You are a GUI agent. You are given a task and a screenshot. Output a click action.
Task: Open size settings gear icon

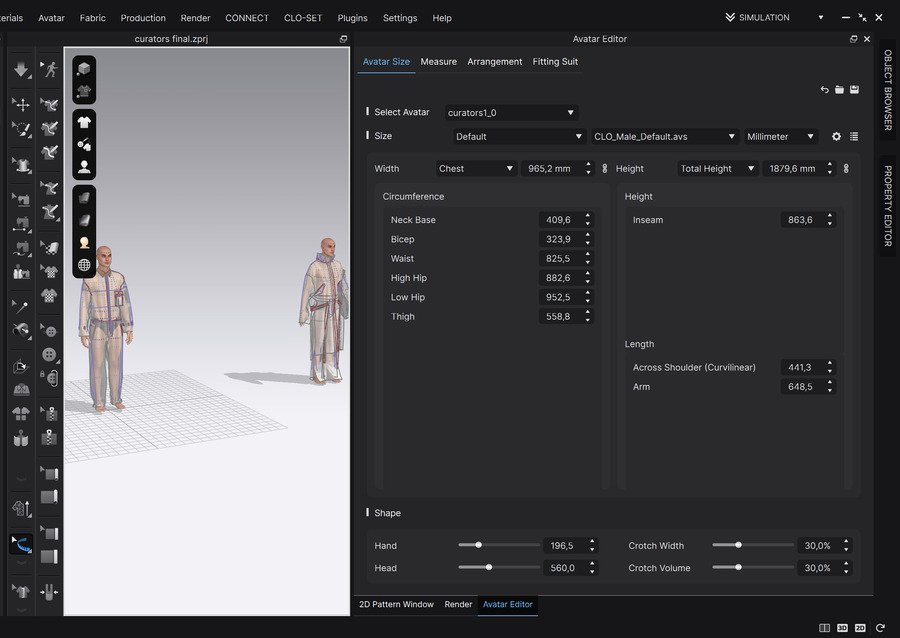[x=837, y=136]
